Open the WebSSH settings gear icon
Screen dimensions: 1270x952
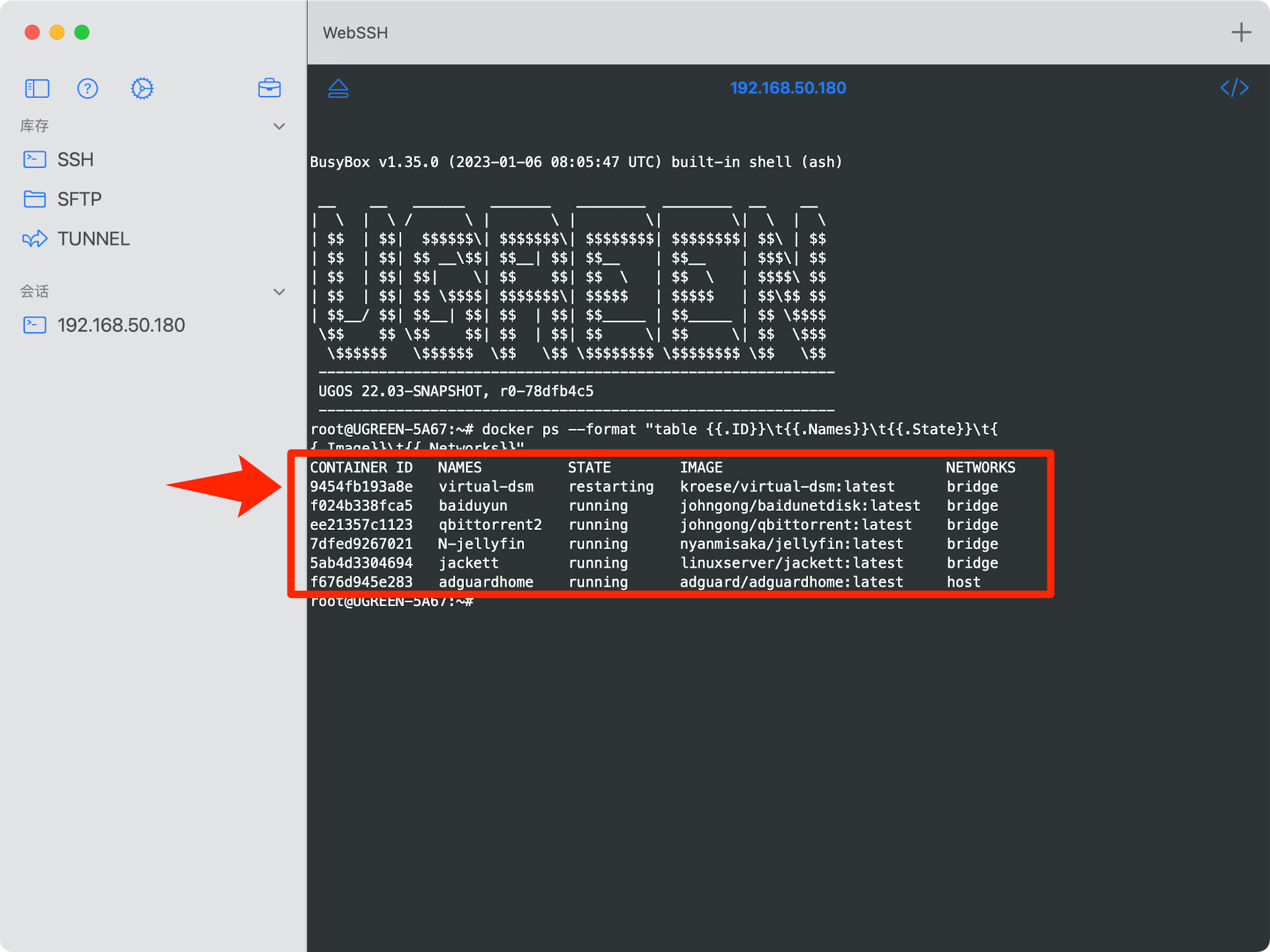[142, 88]
